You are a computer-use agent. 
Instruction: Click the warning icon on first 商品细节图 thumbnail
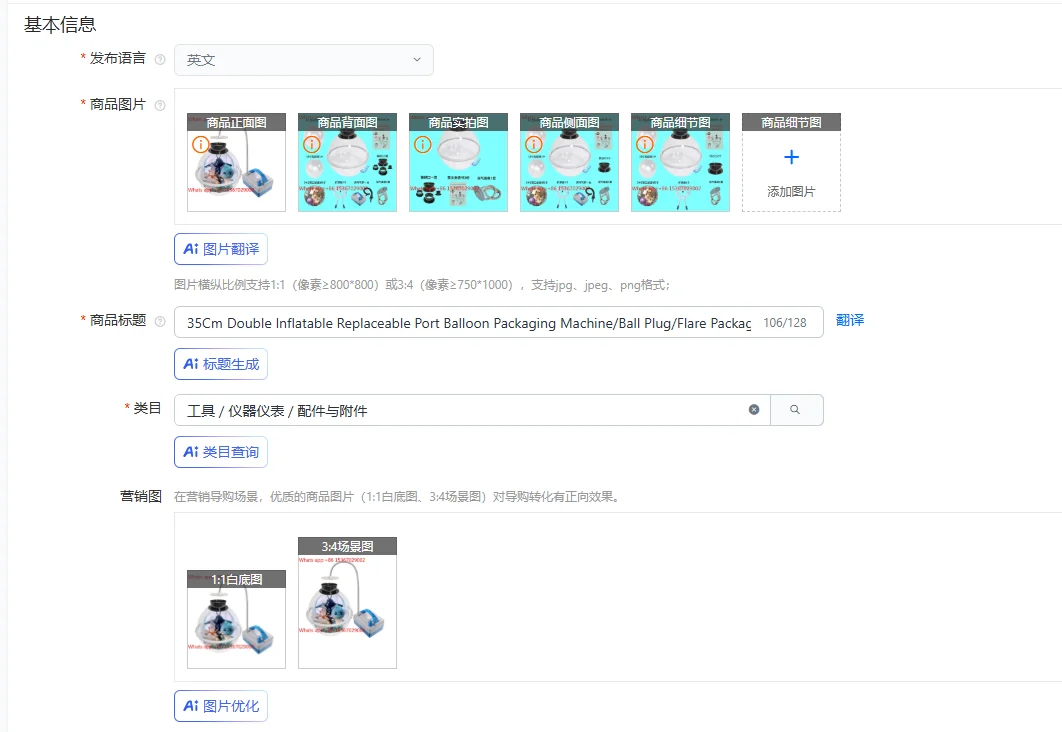[645, 144]
